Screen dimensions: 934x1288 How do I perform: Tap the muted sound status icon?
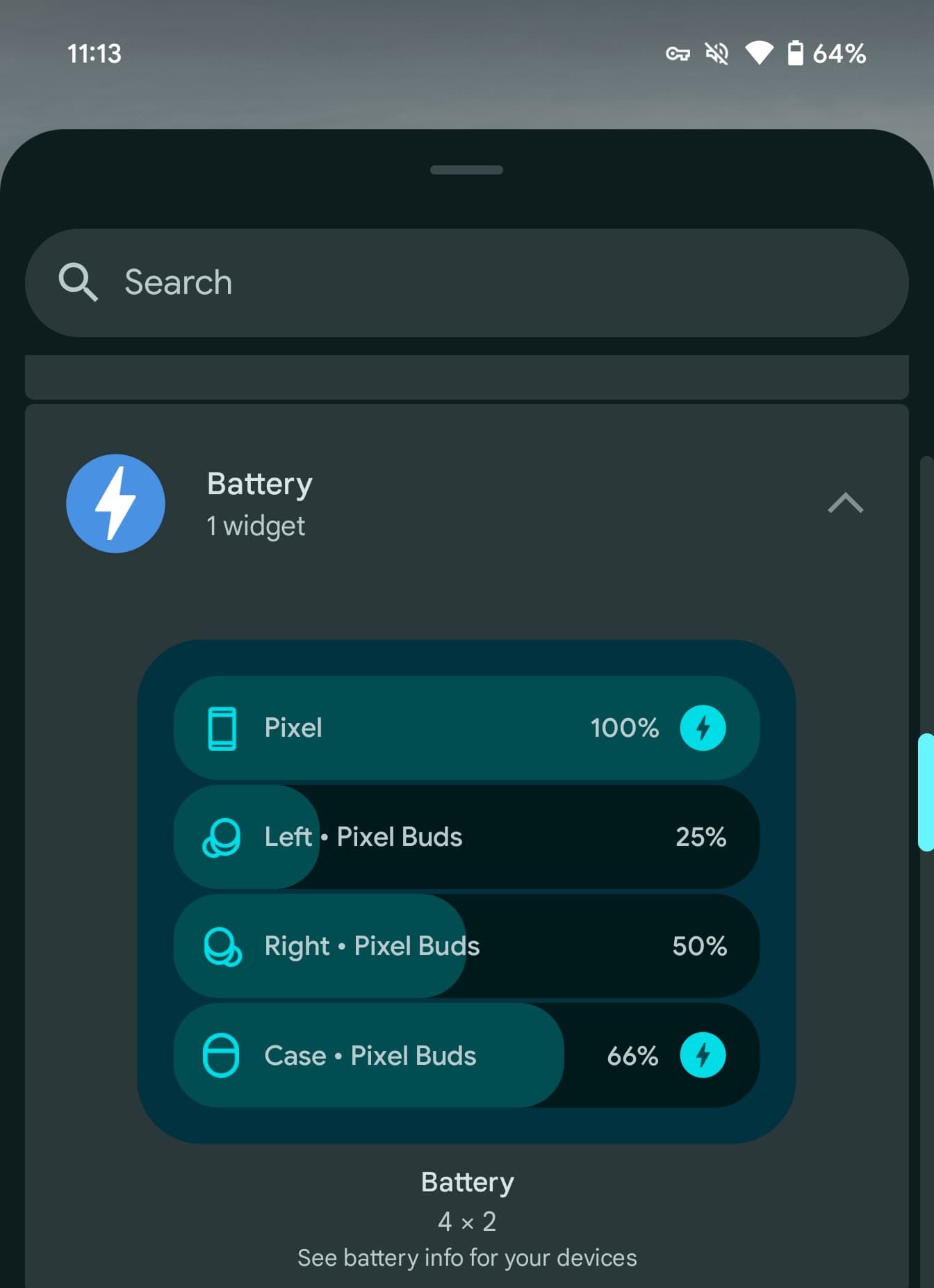click(716, 54)
